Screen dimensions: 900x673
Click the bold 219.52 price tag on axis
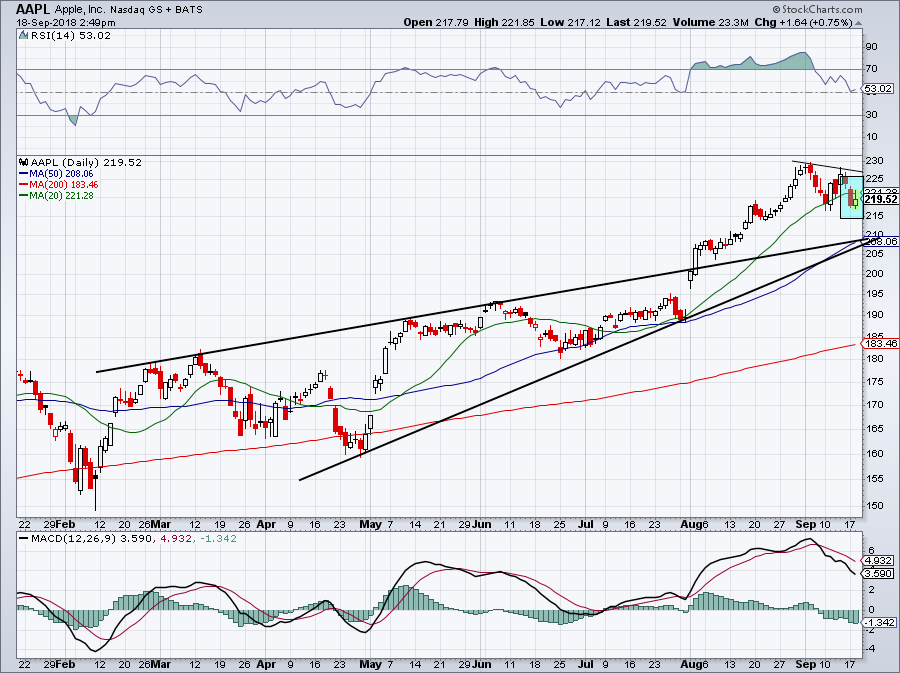[881, 199]
